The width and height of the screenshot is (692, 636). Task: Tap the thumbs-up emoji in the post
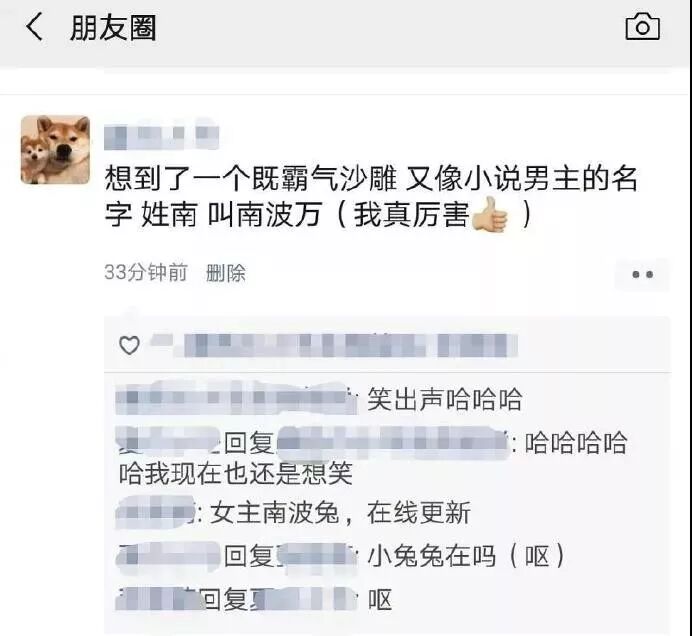pos(491,215)
